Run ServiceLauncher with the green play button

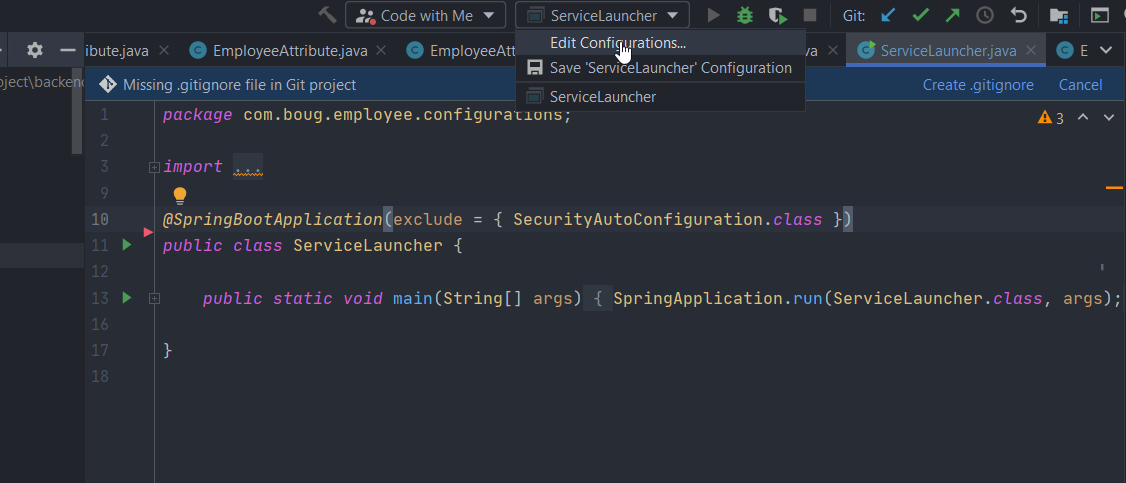pyautogui.click(x=713, y=15)
